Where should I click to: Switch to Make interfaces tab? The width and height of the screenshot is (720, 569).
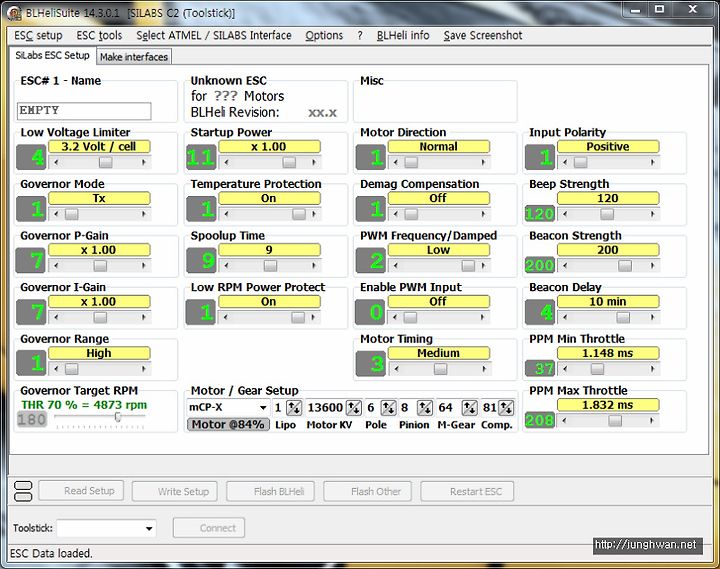pos(134,57)
